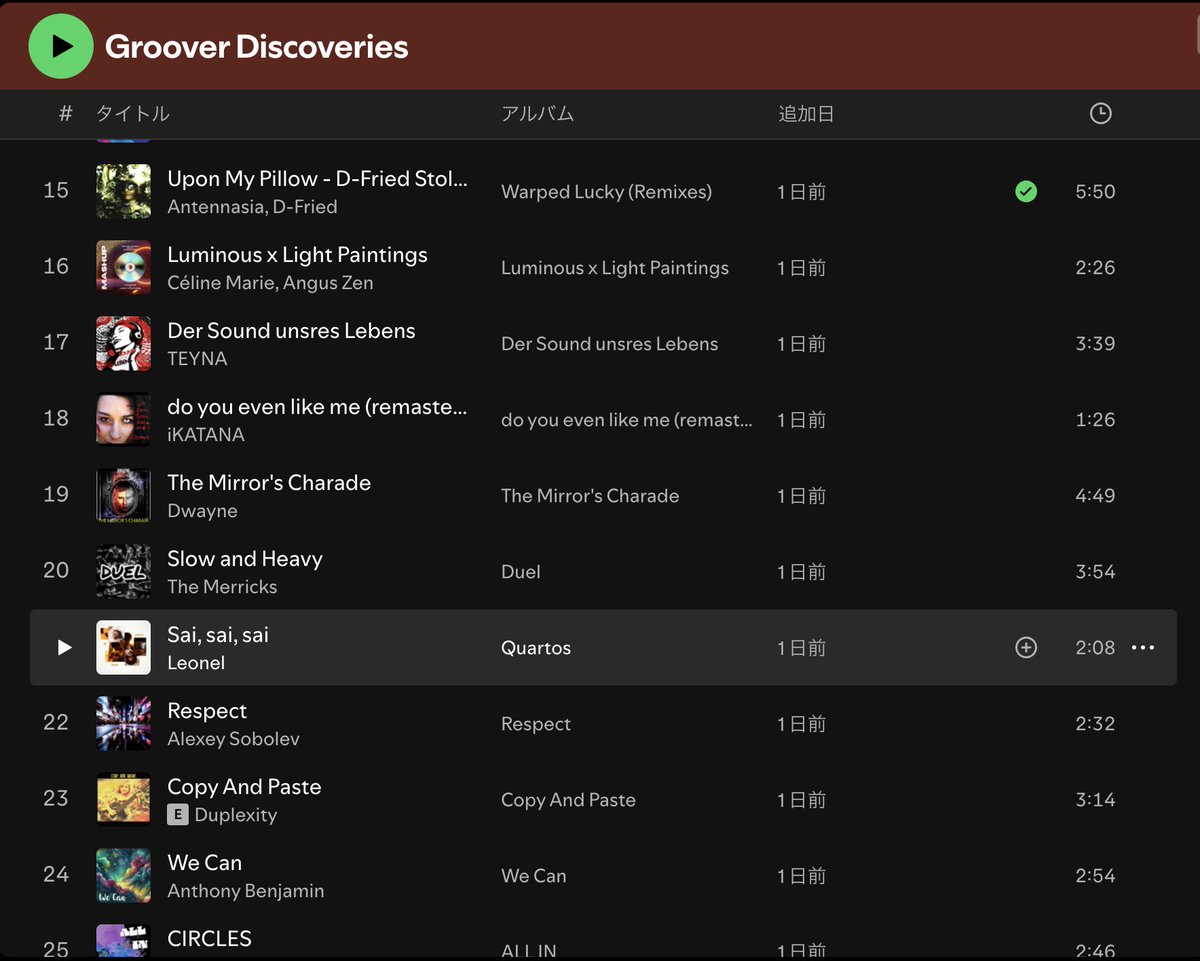Go to do you even like me album
The image size is (1200, 961).
[x=627, y=420]
